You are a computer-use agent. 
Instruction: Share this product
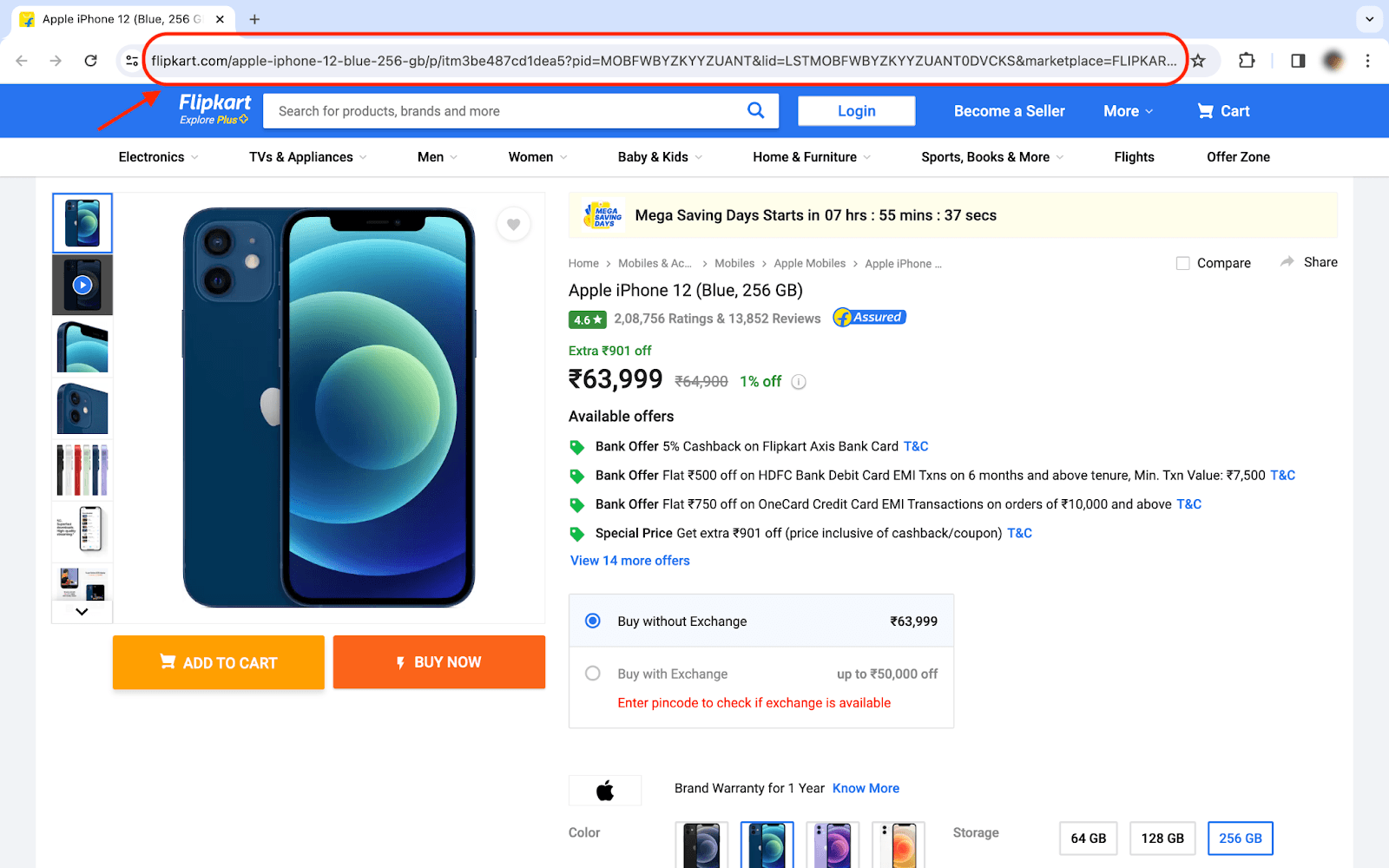[x=1309, y=262]
